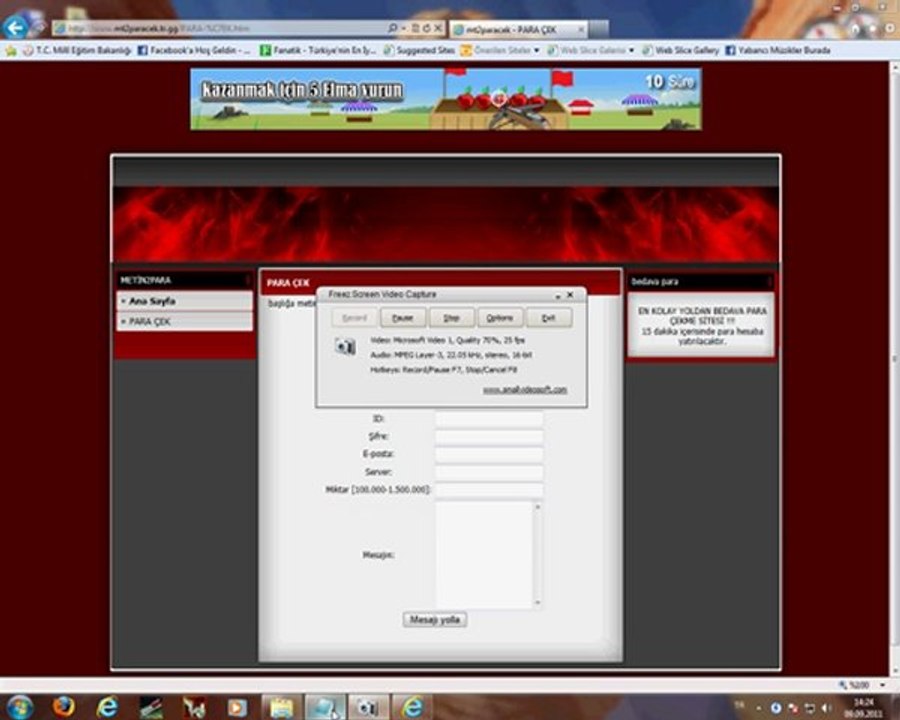Click the Server input field

(x=489, y=473)
